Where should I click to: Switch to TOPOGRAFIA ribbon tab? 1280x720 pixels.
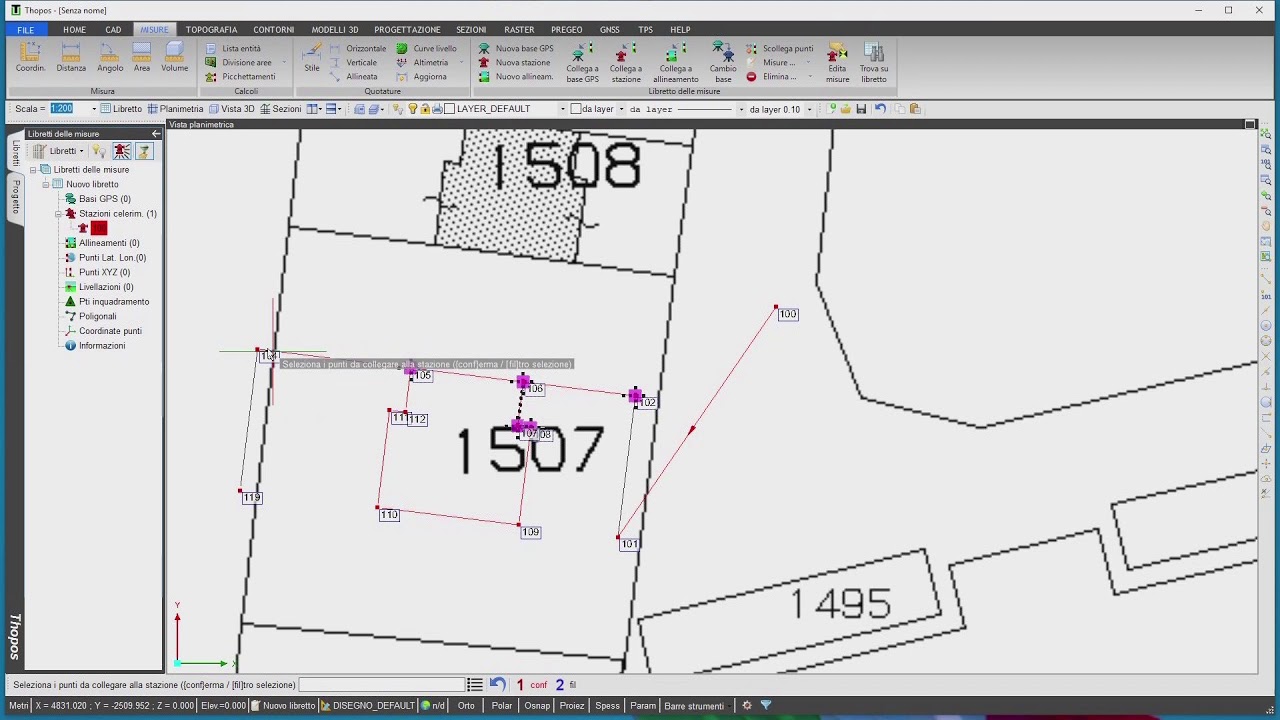pyautogui.click(x=211, y=30)
